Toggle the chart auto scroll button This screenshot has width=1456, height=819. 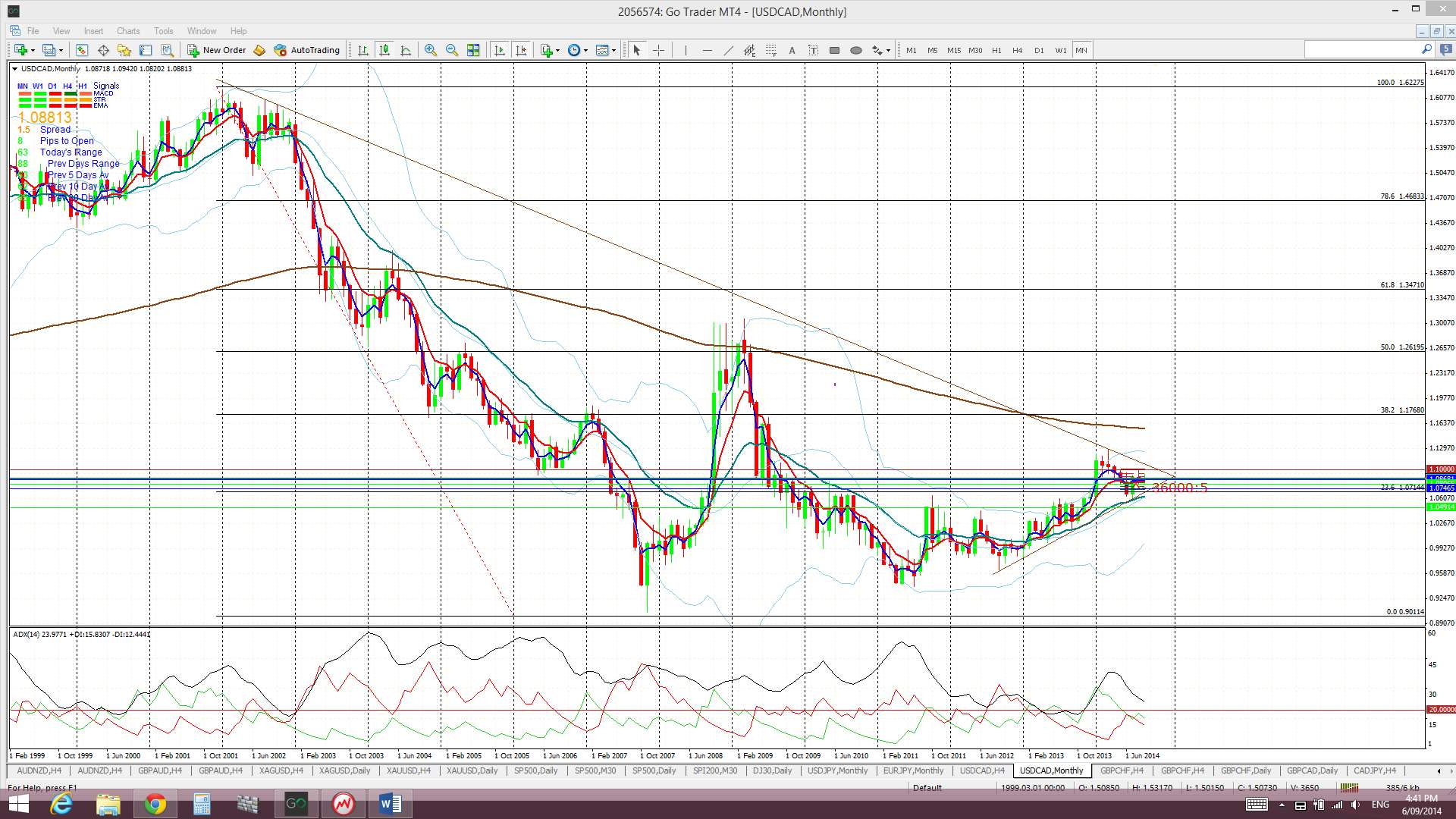(500, 50)
